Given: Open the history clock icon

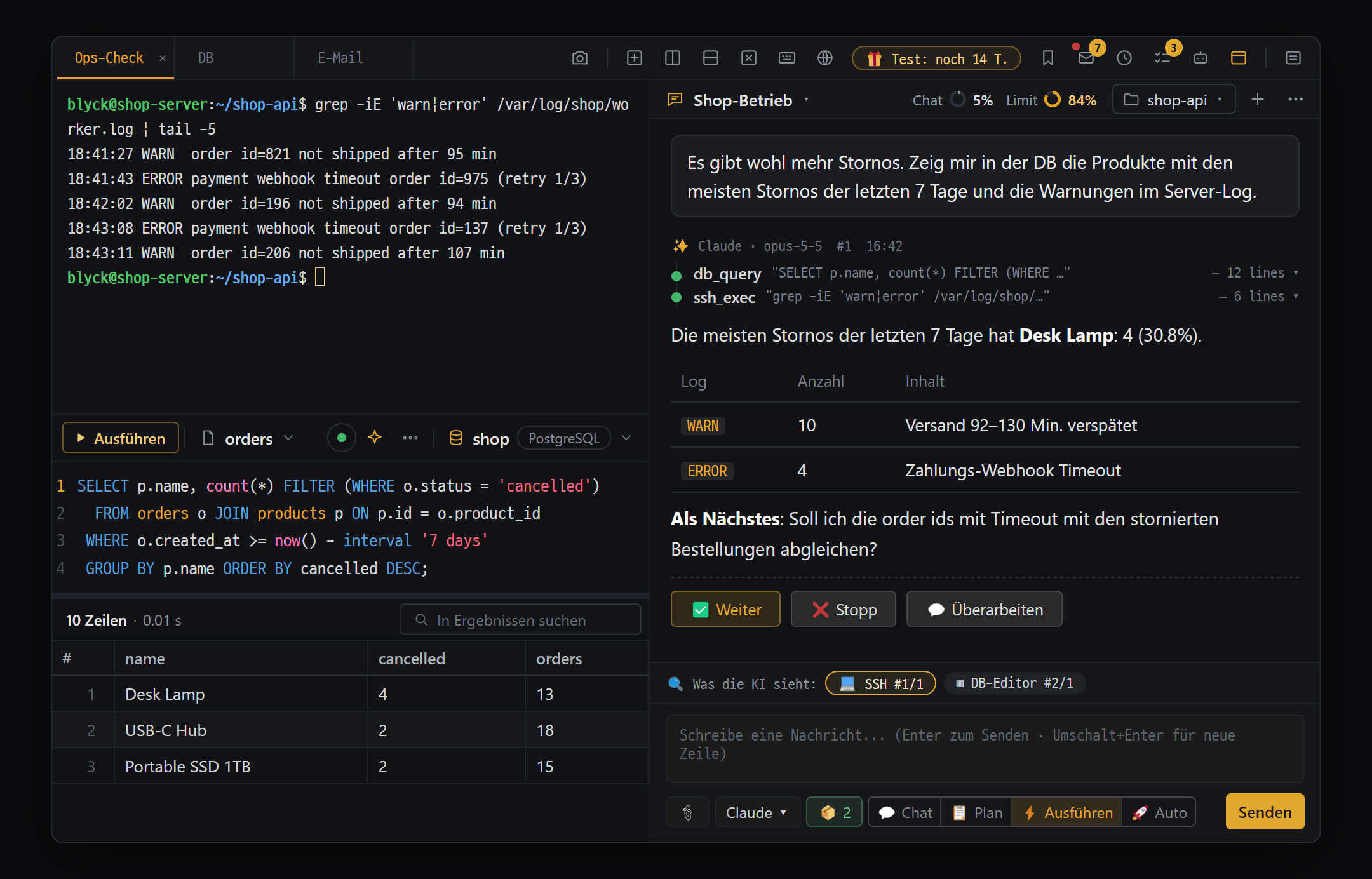Looking at the screenshot, I should pos(1124,58).
